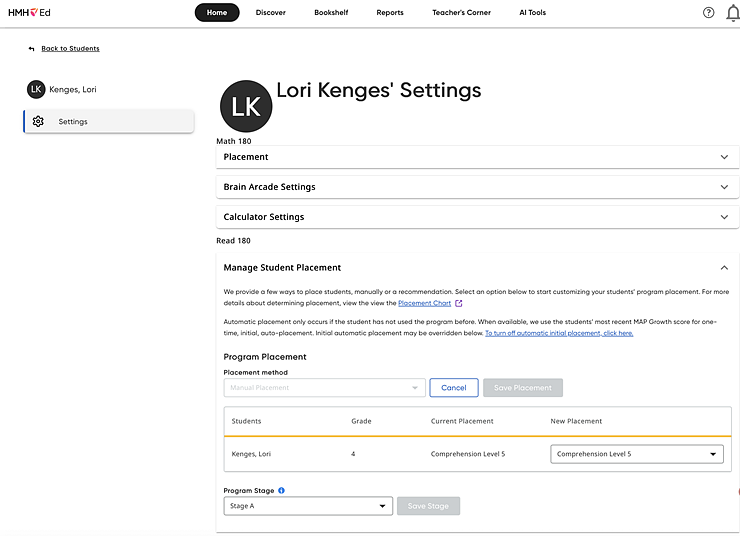This screenshot has width=740, height=536.
Task: Open the help question mark icon
Action: pos(708,13)
